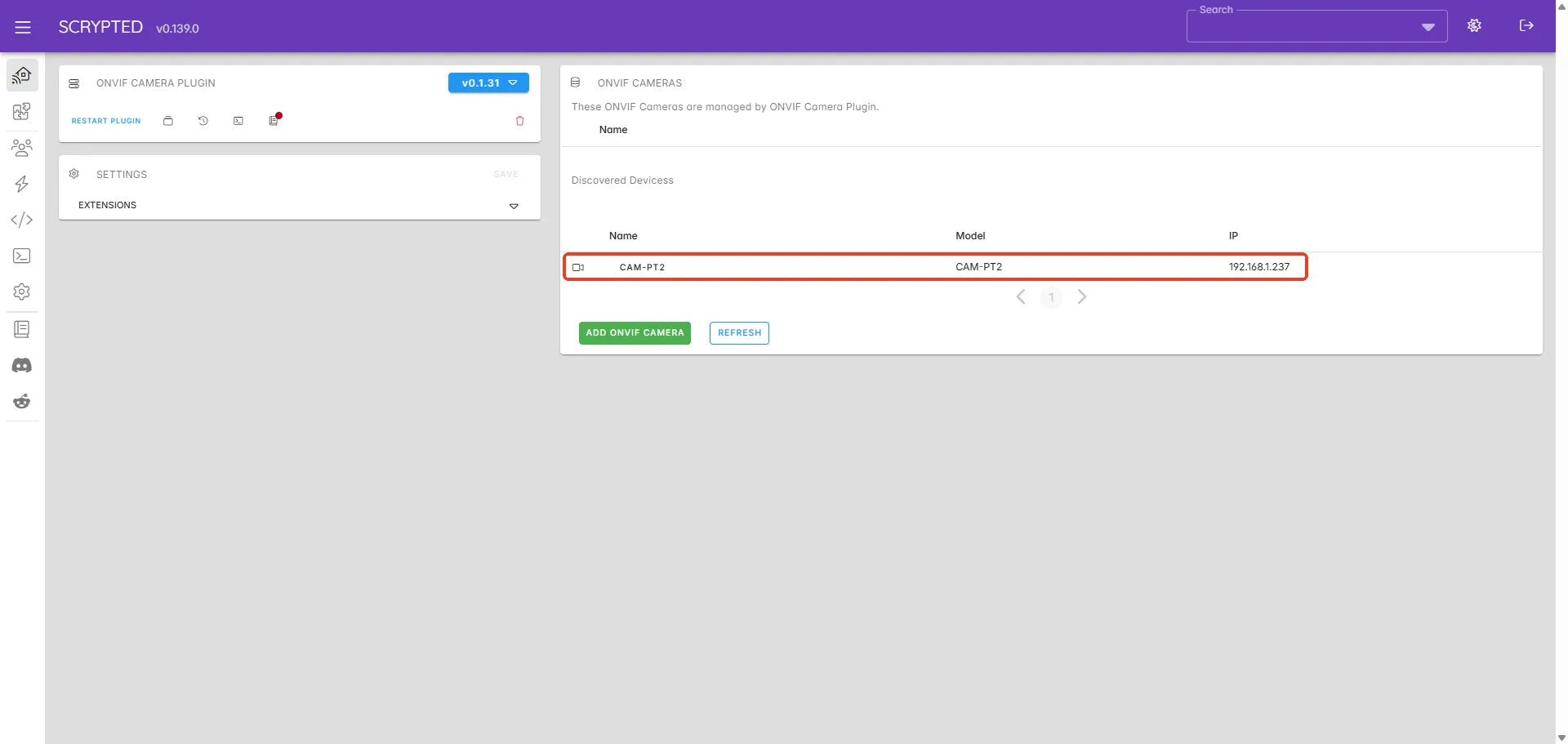Click the managed cameras Name column header
Viewport: 1568px width, 744px height.
tap(613, 129)
